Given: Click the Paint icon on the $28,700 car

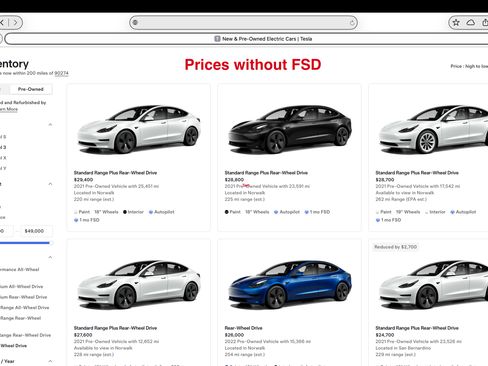Looking at the screenshot, I should point(377,212).
